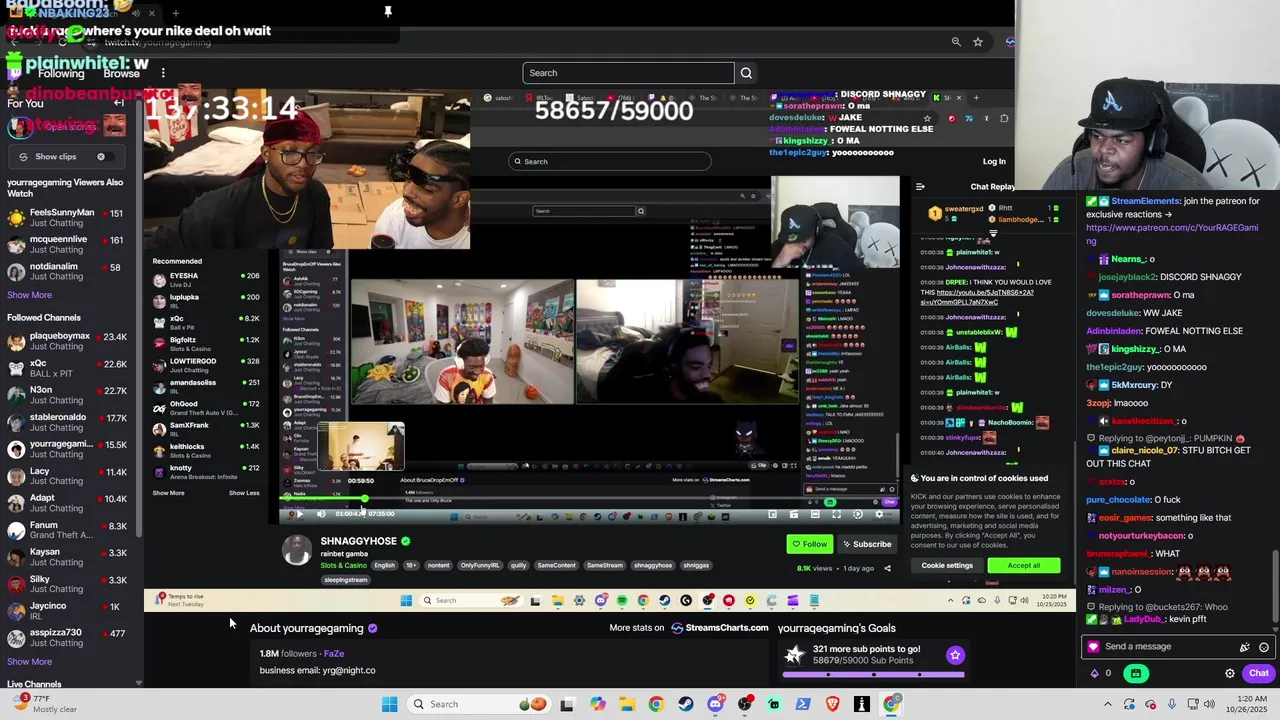Open the chat celebration icon in the message box
Screen dimensions: 1280x720
point(1244,647)
